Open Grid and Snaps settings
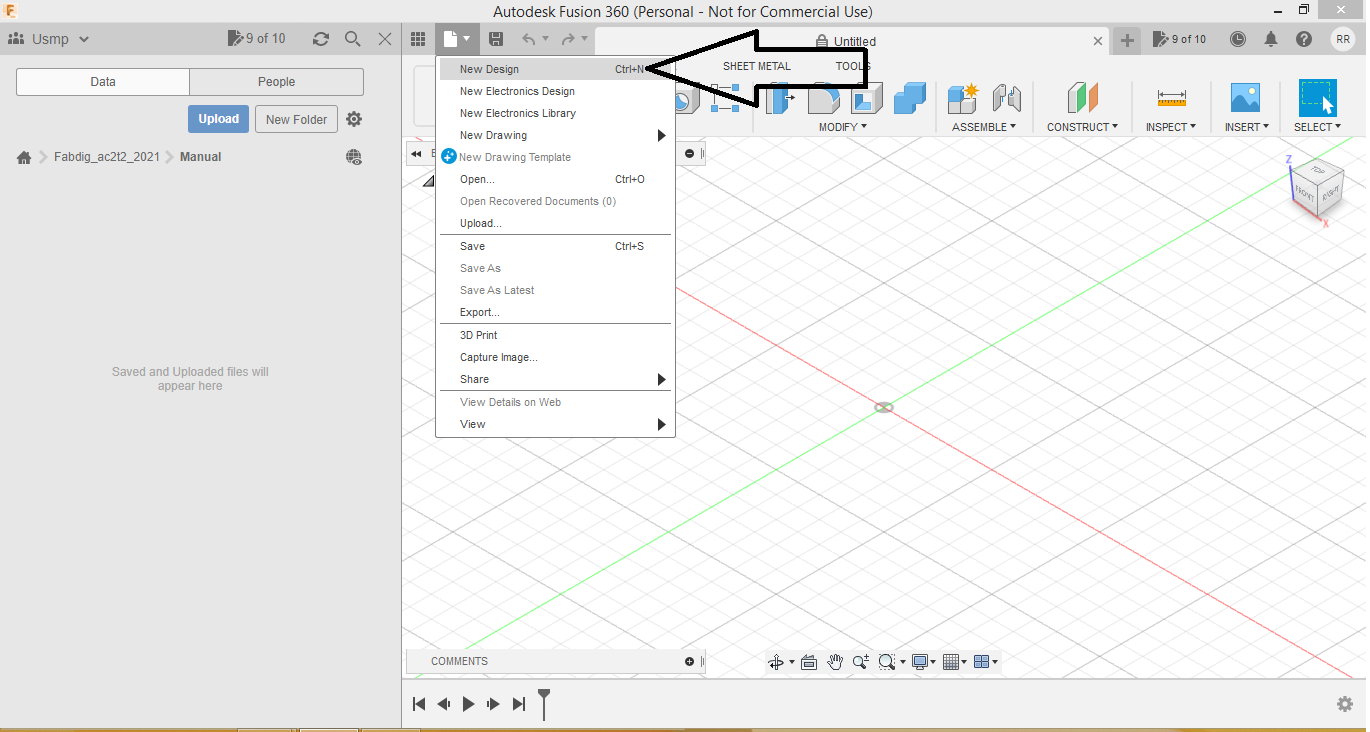Image resolution: width=1370 pixels, height=732 pixels. click(951, 662)
